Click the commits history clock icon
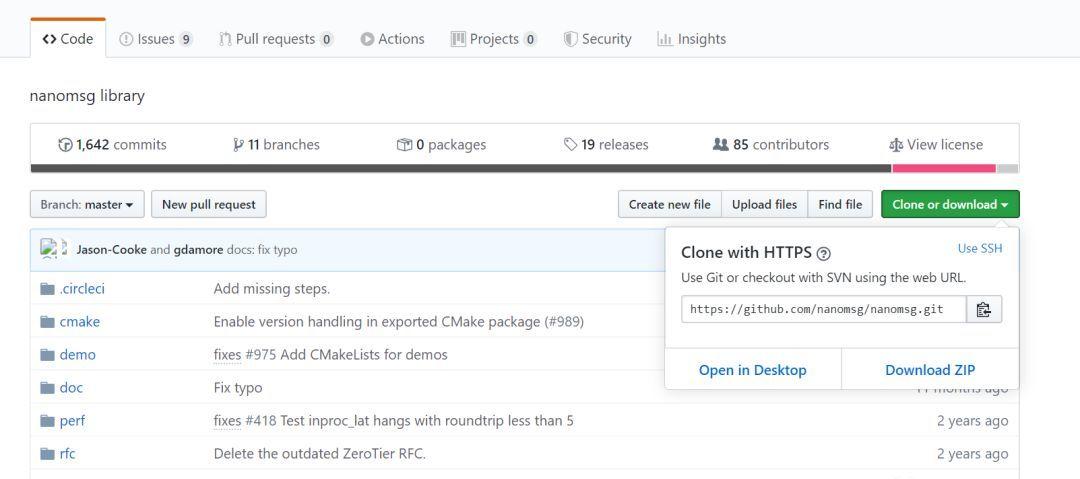This screenshot has width=1080, height=479. [x=65, y=145]
